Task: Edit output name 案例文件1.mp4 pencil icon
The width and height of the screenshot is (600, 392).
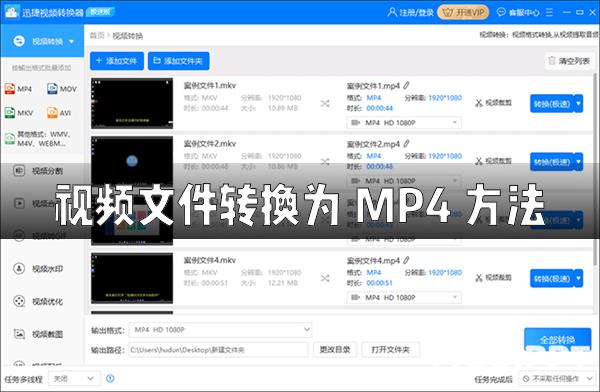Action: tap(406, 85)
